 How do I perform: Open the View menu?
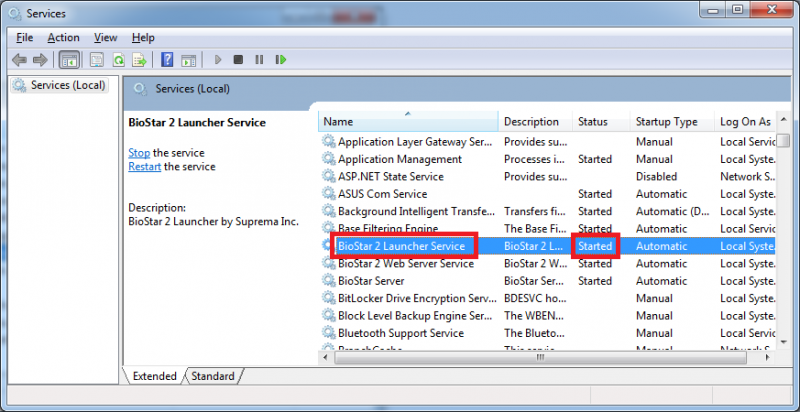(x=106, y=37)
